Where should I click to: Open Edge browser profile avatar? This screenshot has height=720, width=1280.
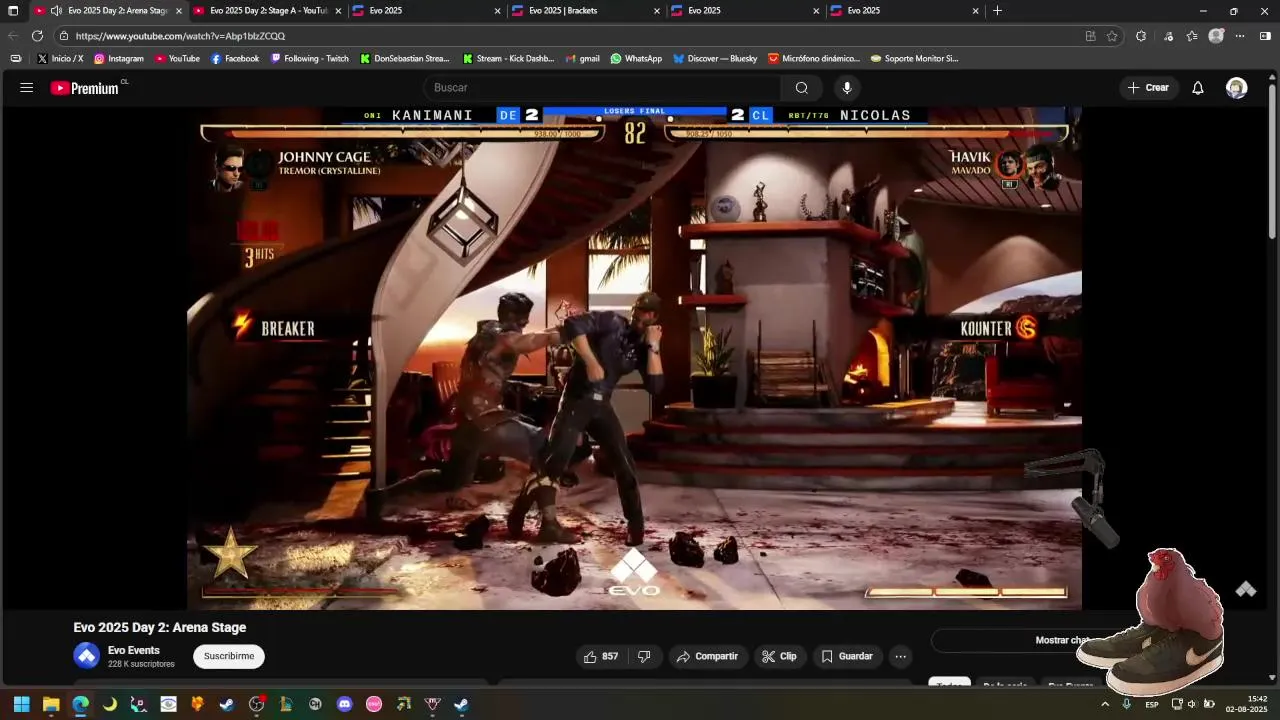coord(1216,36)
